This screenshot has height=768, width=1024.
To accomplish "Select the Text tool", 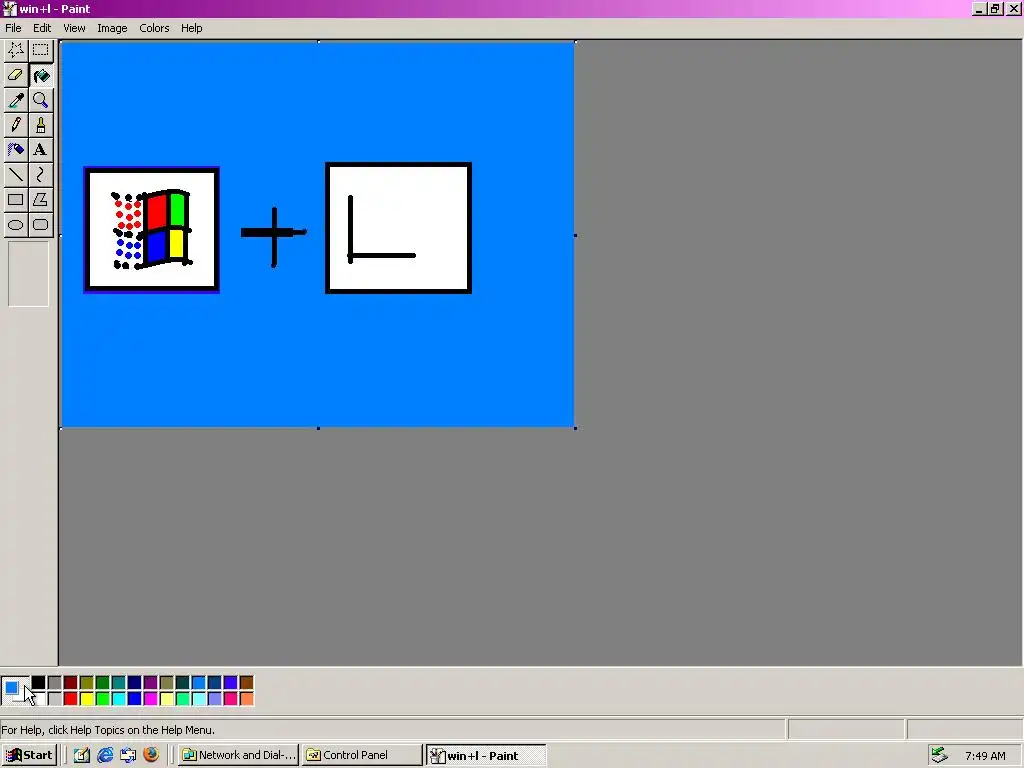I will [x=40, y=150].
